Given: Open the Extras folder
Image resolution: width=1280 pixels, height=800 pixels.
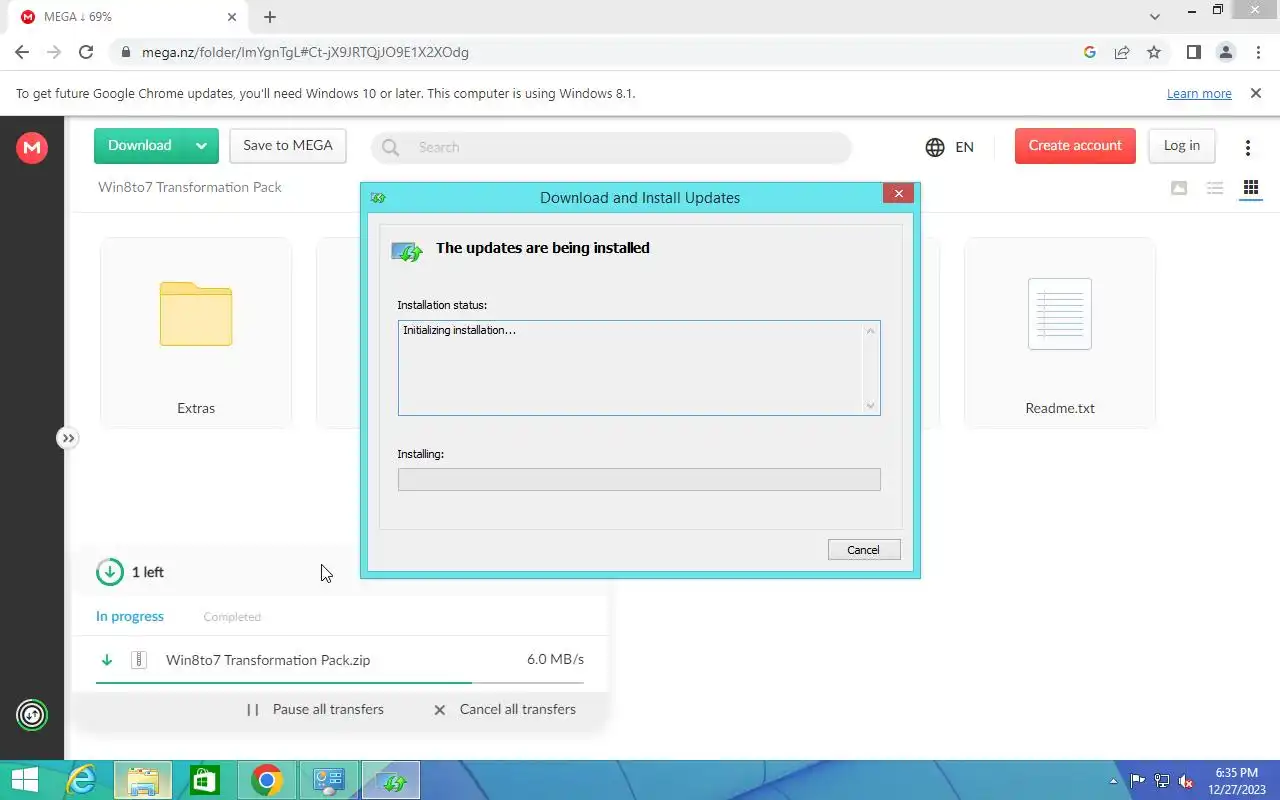Looking at the screenshot, I should coord(196,333).
